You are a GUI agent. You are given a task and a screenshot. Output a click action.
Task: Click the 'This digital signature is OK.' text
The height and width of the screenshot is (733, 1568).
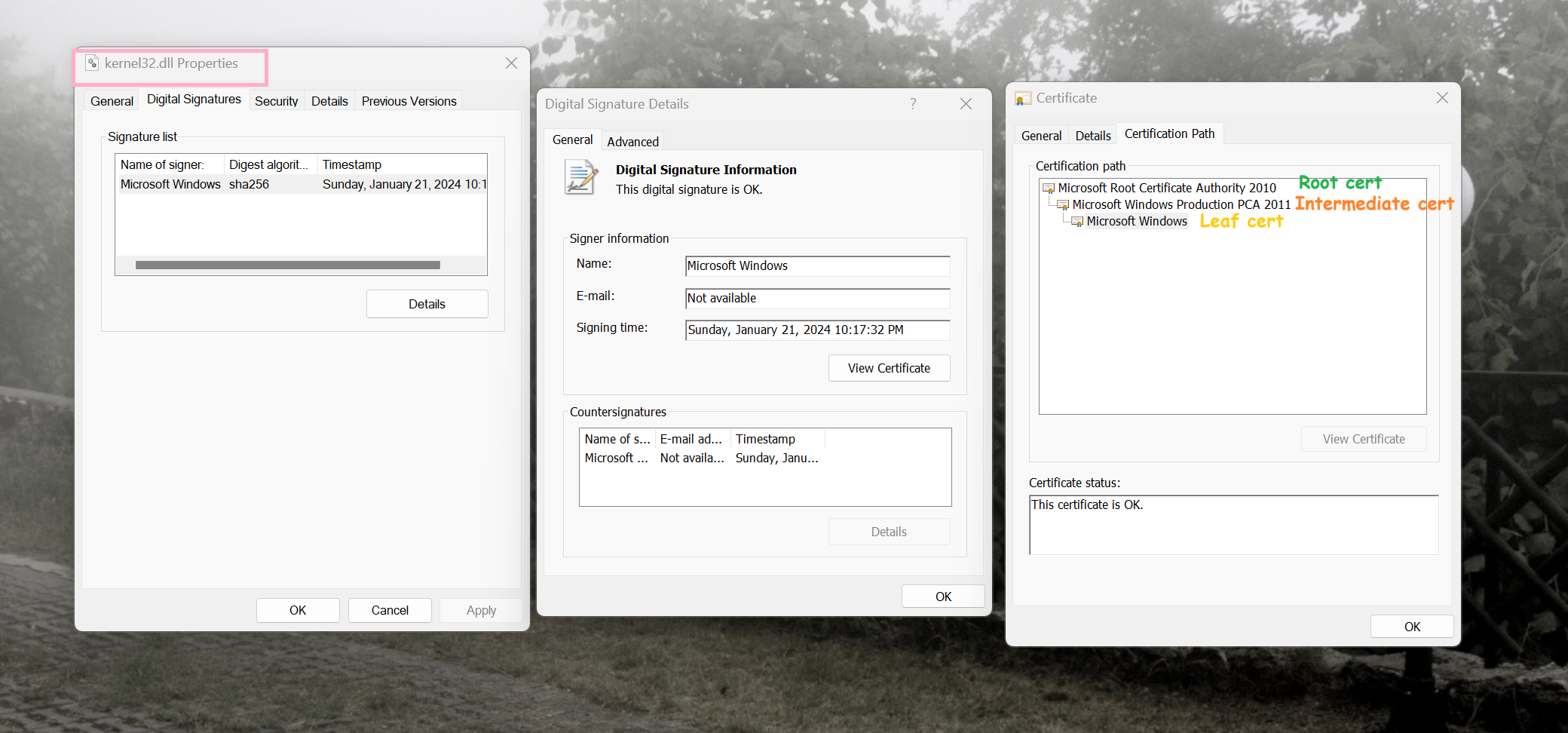tap(689, 189)
